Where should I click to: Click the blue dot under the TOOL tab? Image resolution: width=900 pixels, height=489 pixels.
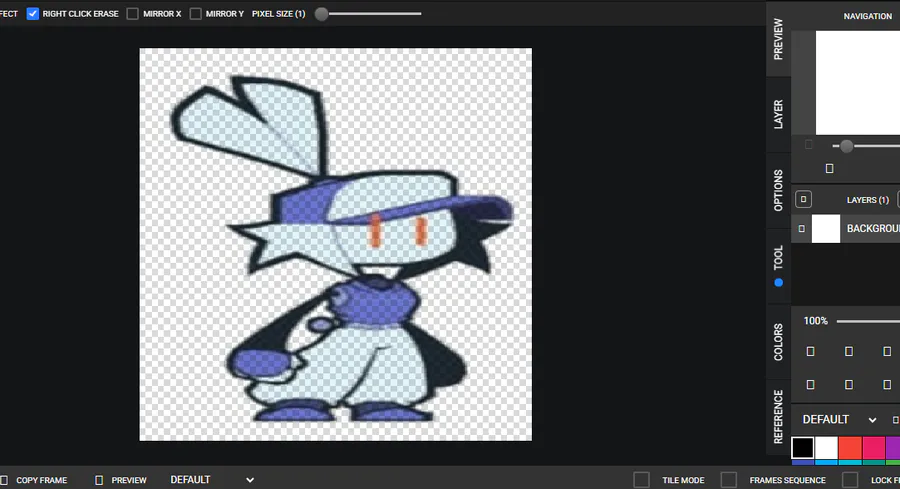tap(778, 282)
